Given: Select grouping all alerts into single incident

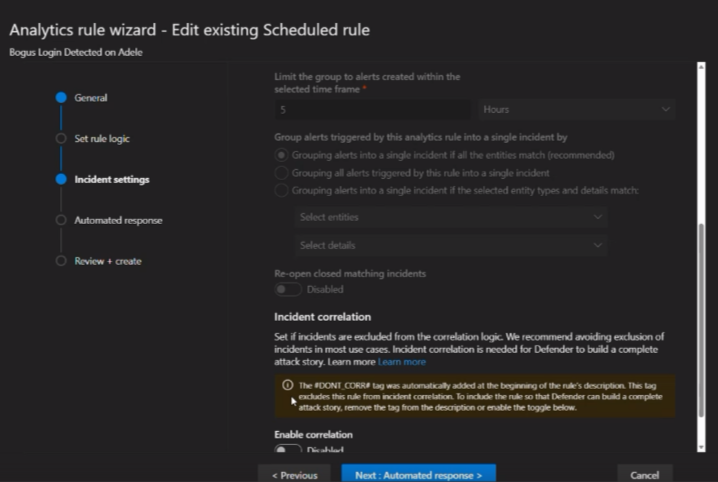Looking at the screenshot, I should click(282, 172).
